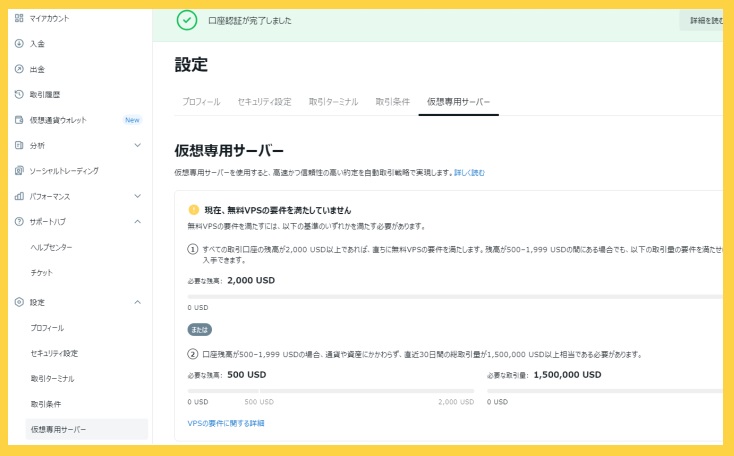Screen dimensions: 734x456
Task: Collapse the settings (設定) sidebar section chevron
Action: (138, 302)
